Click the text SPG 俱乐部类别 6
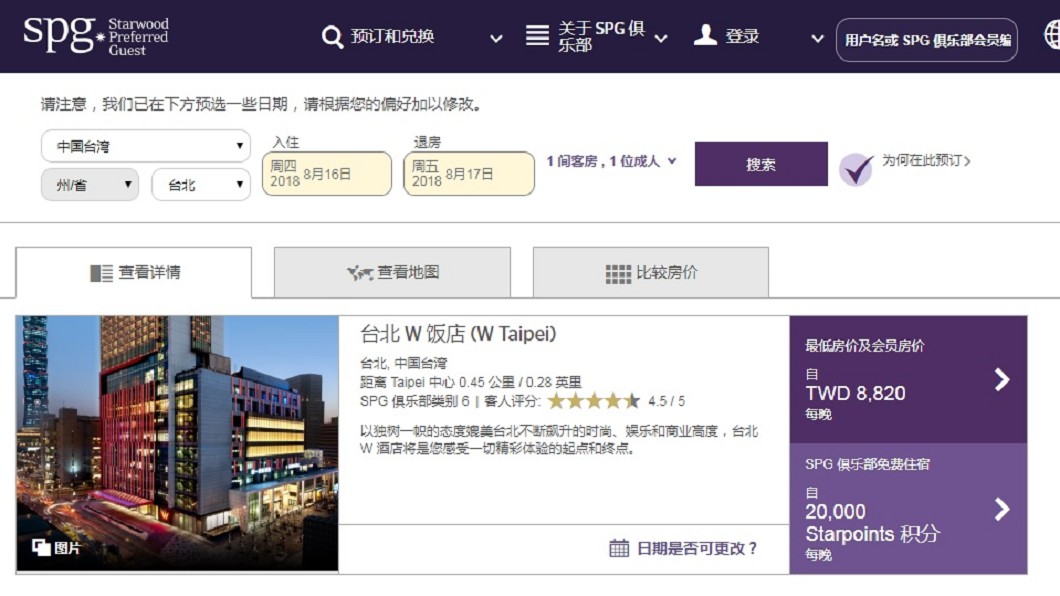The width and height of the screenshot is (1060, 596). [x=414, y=401]
